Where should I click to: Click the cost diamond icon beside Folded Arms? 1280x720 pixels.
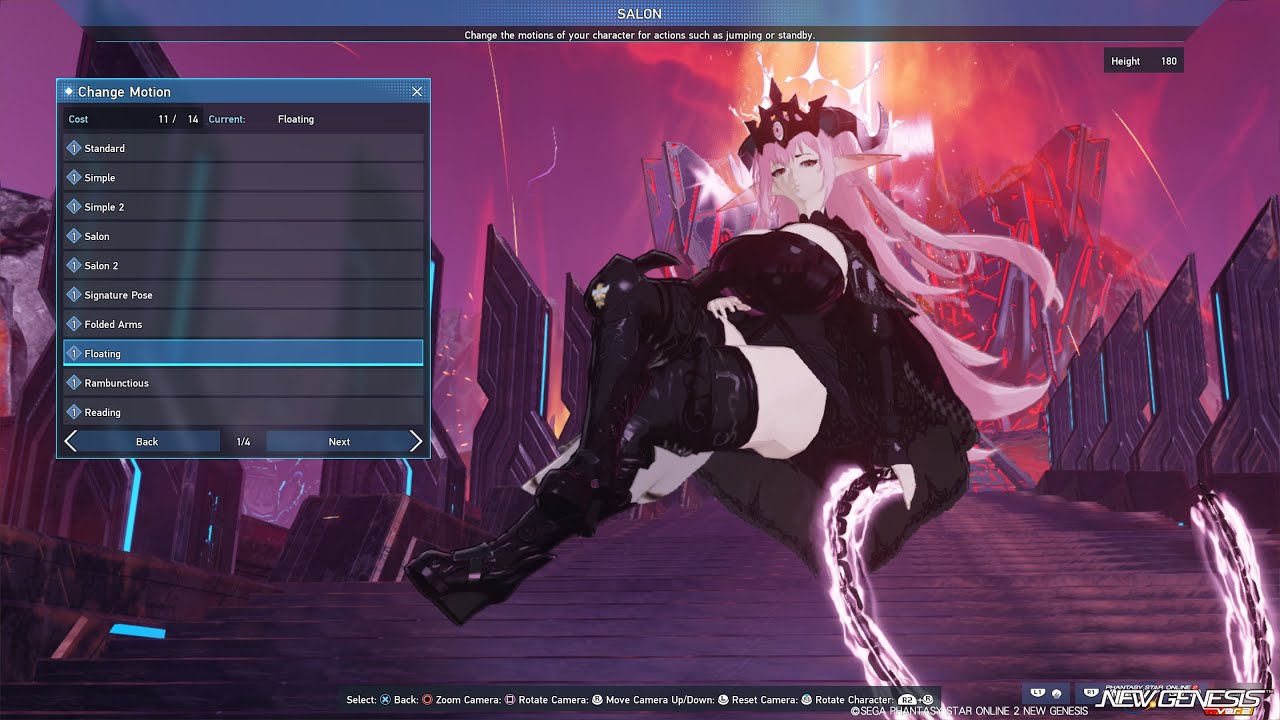pyautogui.click(x=74, y=324)
